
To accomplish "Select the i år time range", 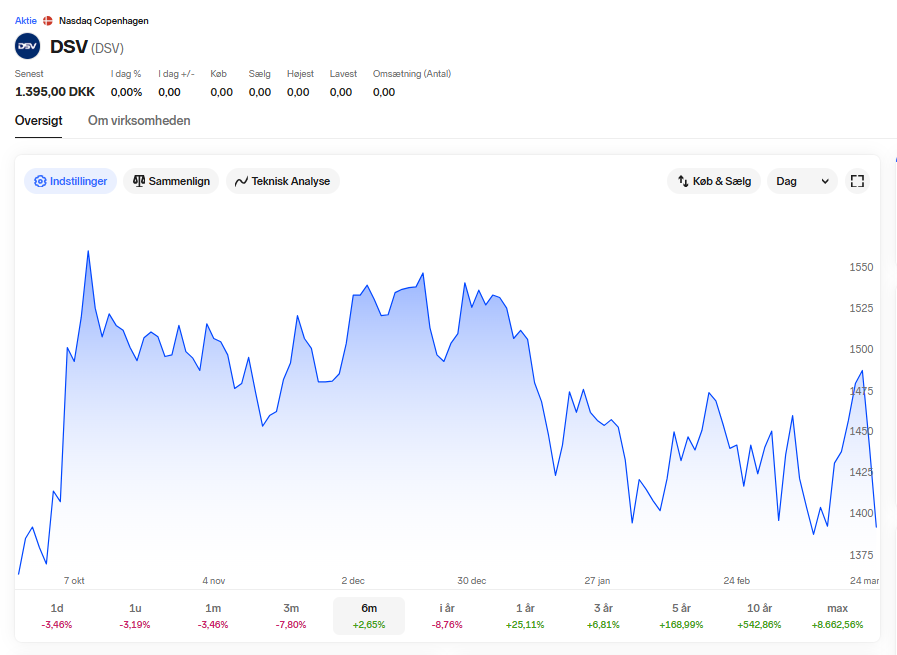I will tap(447, 616).
